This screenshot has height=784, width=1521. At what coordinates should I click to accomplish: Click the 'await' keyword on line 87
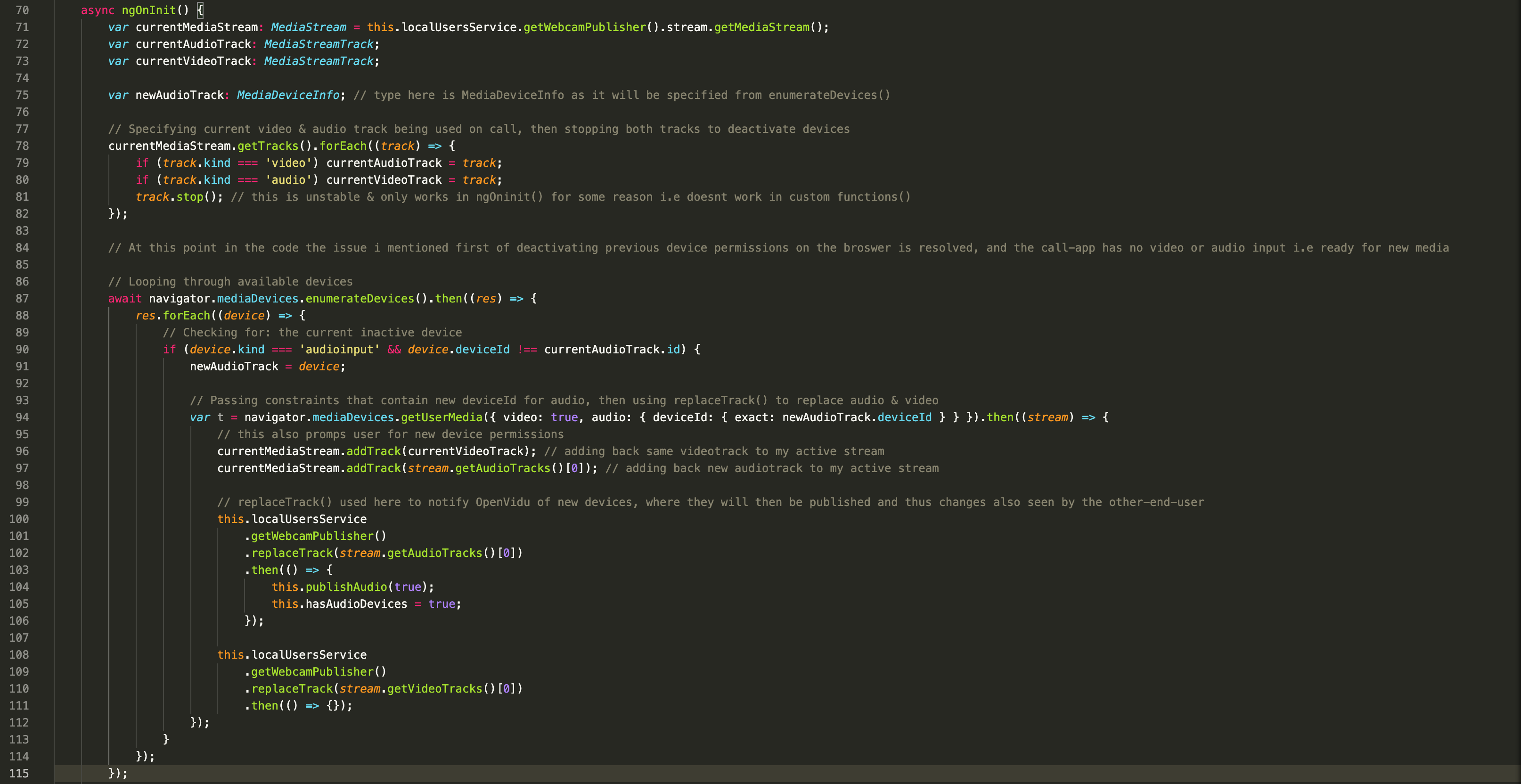tap(124, 299)
